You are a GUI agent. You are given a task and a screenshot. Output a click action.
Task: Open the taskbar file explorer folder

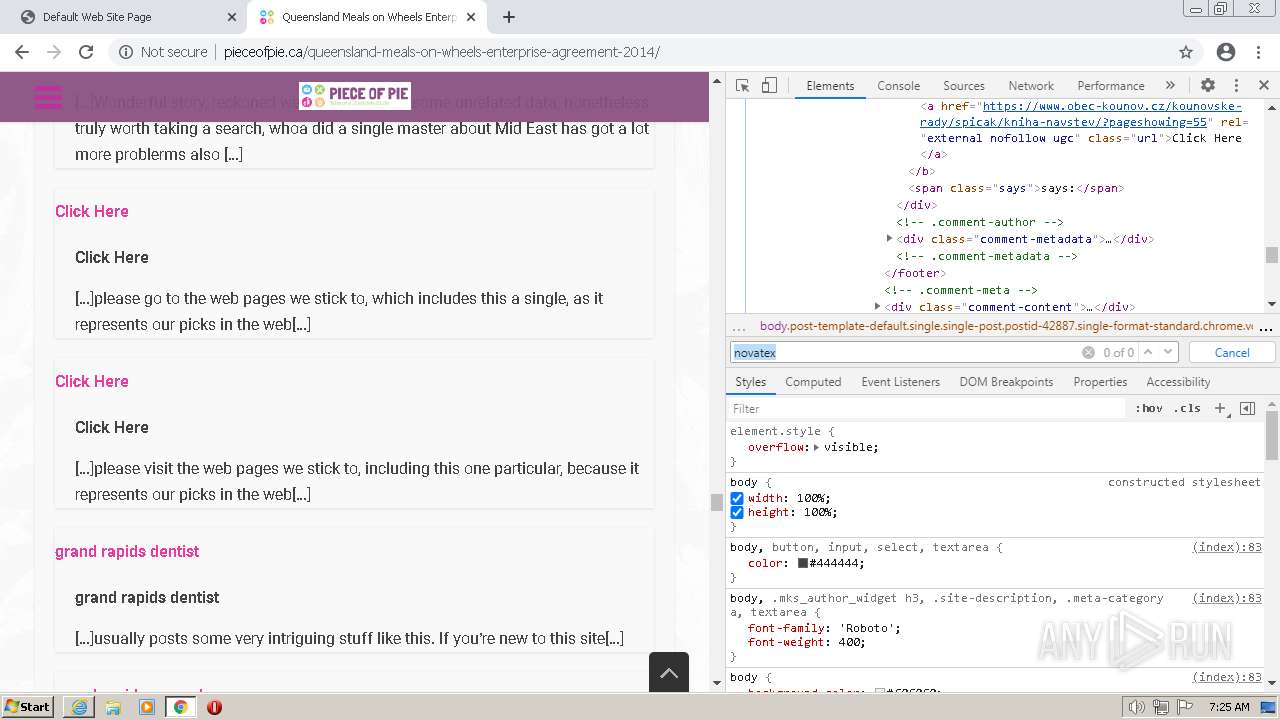point(113,707)
